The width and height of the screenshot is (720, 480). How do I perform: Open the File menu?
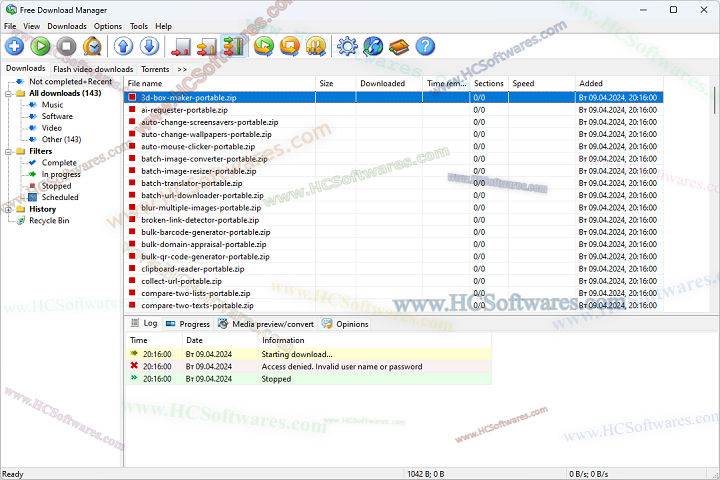click(10, 26)
